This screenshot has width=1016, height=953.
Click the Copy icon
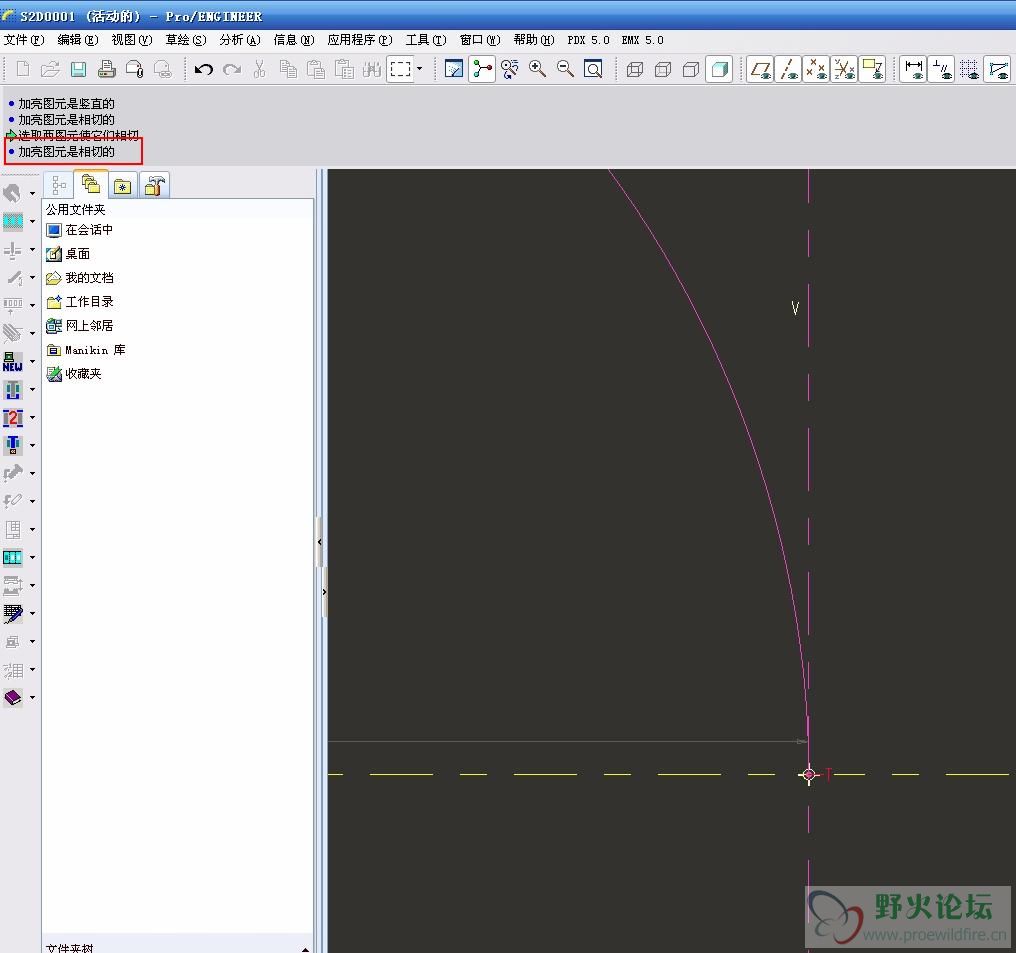pyautogui.click(x=288, y=69)
